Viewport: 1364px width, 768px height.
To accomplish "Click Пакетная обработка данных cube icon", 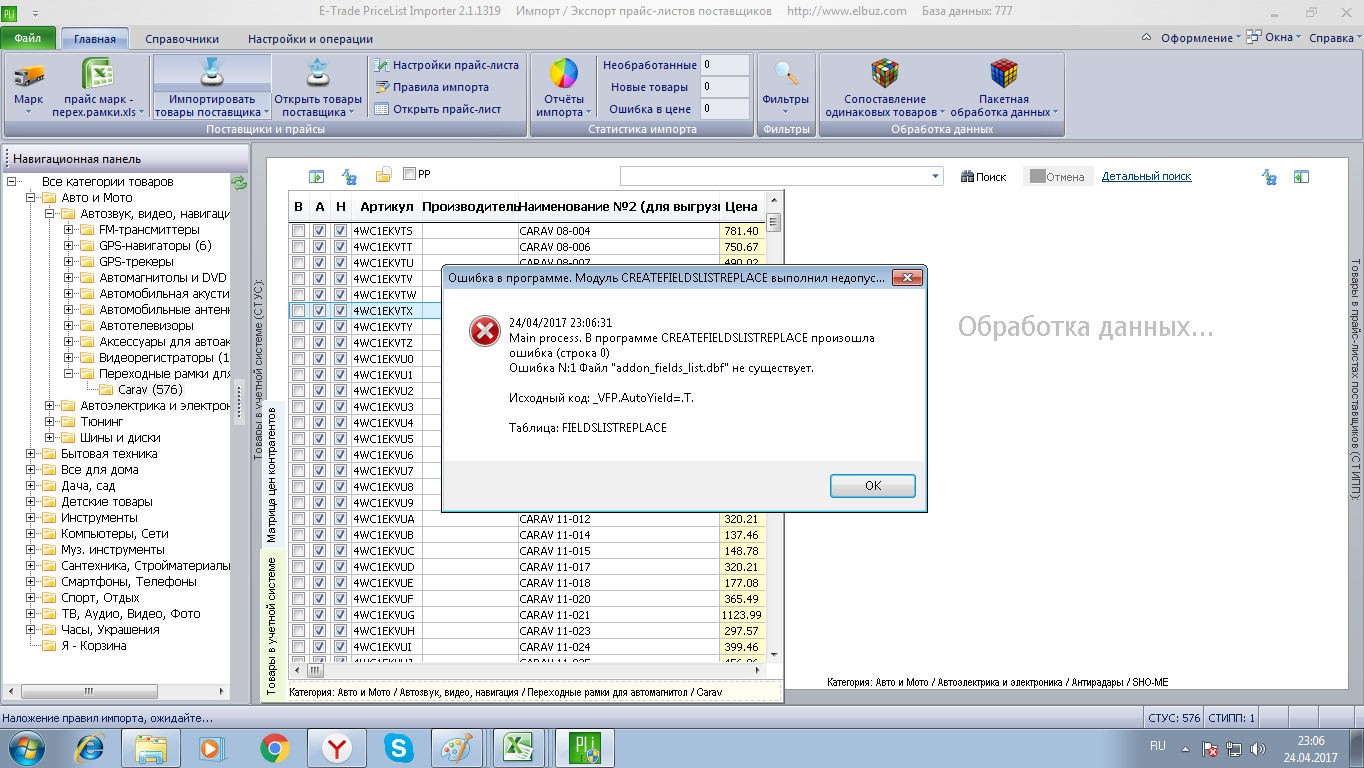I will pyautogui.click(x=1003, y=74).
